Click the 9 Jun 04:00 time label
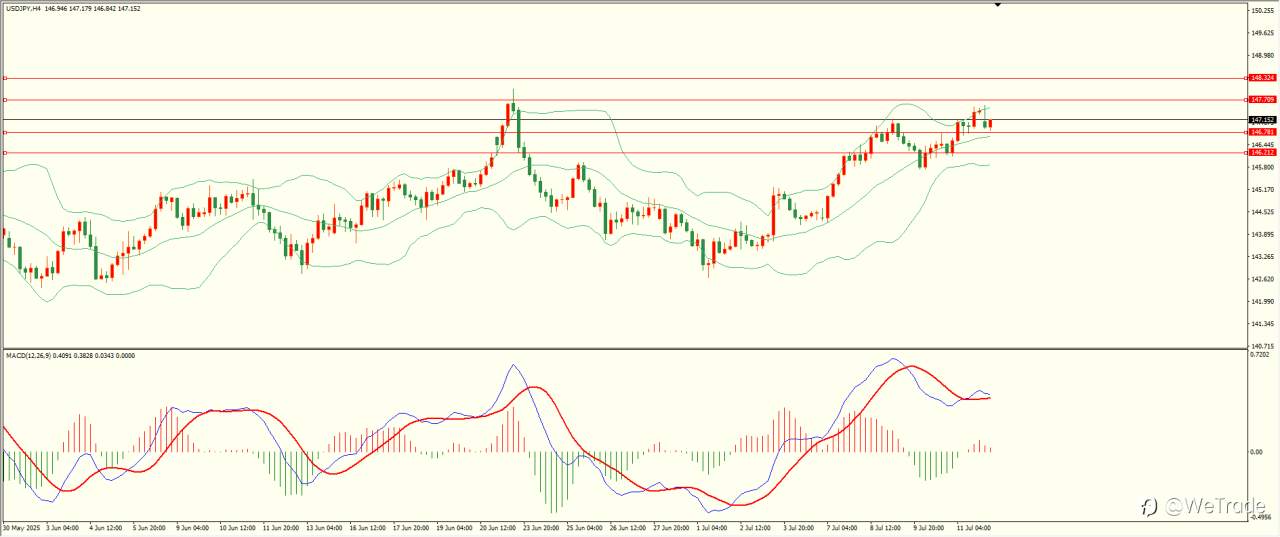The width and height of the screenshot is (1280, 537). 192,527
